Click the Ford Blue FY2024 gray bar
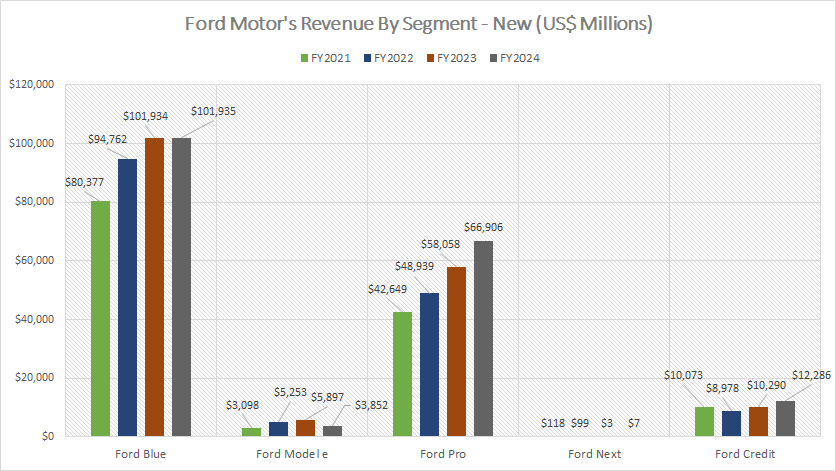Image resolution: width=836 pixels, height=471 pixels. [x=181, y=287]
